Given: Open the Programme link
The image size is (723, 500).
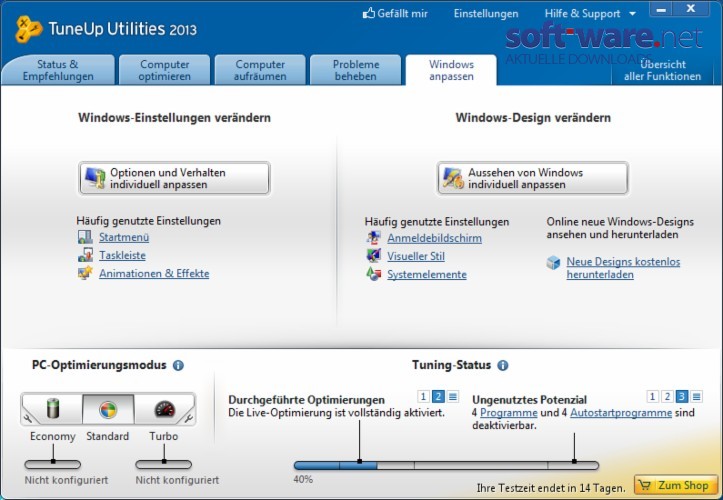Looking at the screenshot, I should coord(509,412).
